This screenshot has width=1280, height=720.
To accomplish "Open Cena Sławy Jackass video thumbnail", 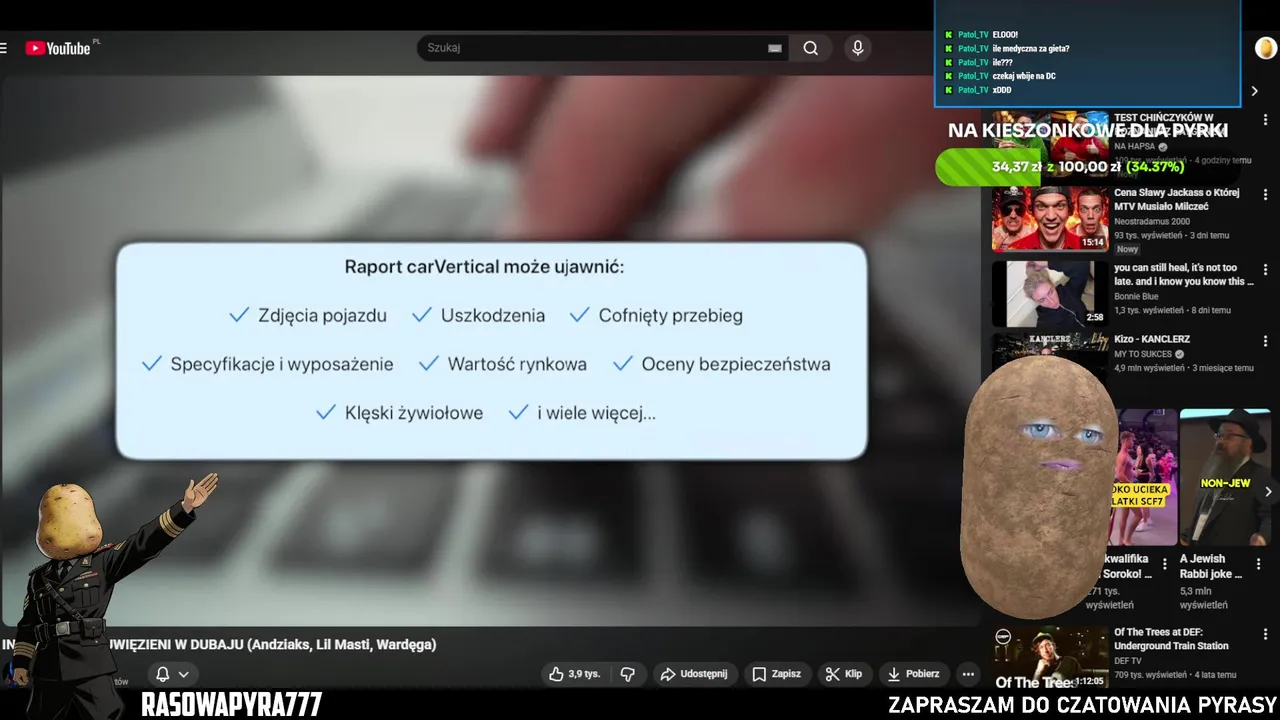I will (1050, 219).
